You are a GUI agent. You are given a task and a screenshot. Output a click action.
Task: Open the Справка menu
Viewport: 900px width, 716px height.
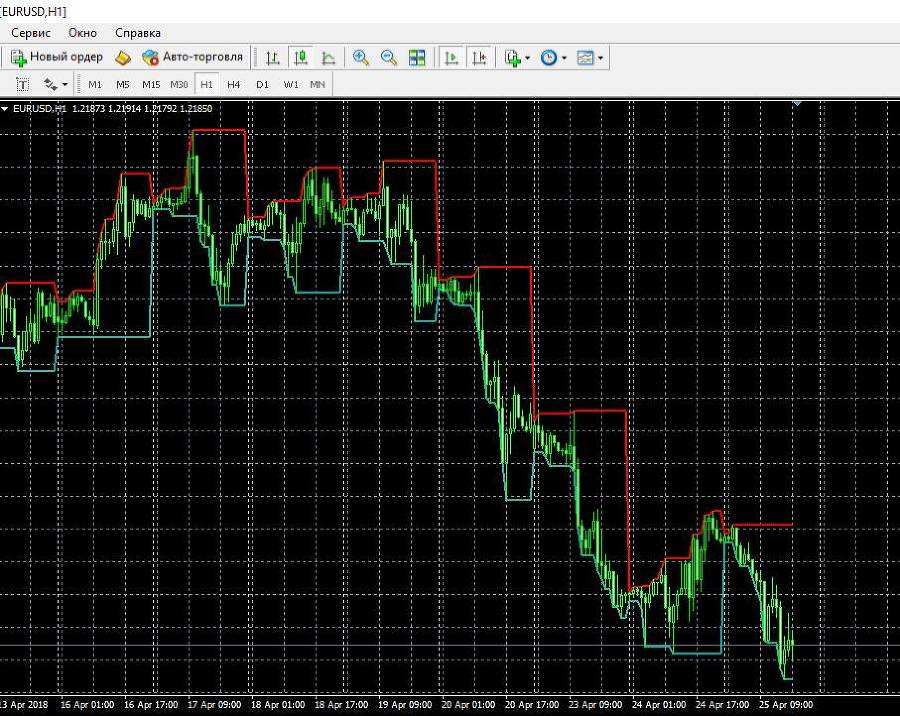tap(138, 33)
